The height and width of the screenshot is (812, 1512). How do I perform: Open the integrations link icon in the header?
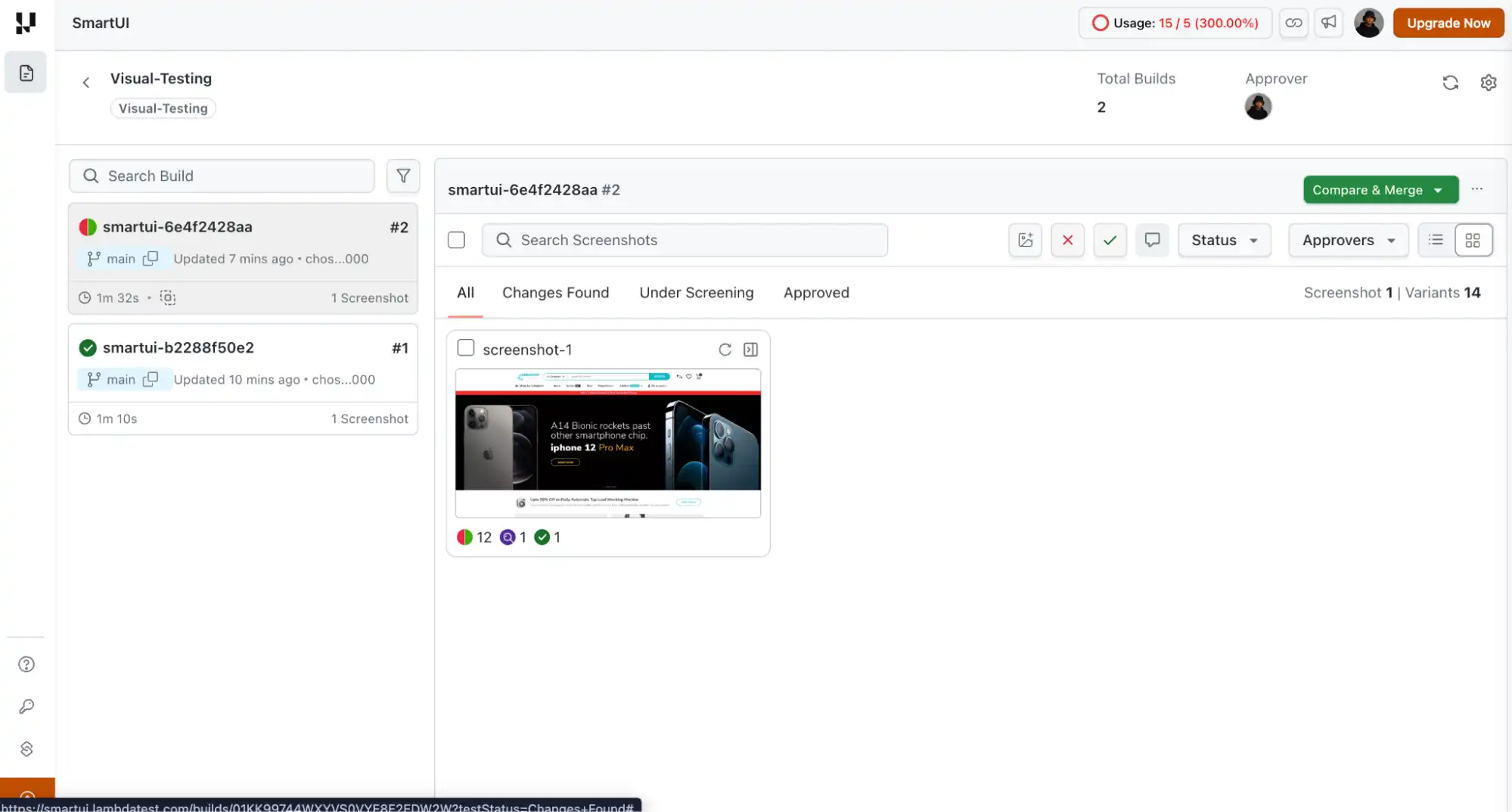[x=1293, y=23]
